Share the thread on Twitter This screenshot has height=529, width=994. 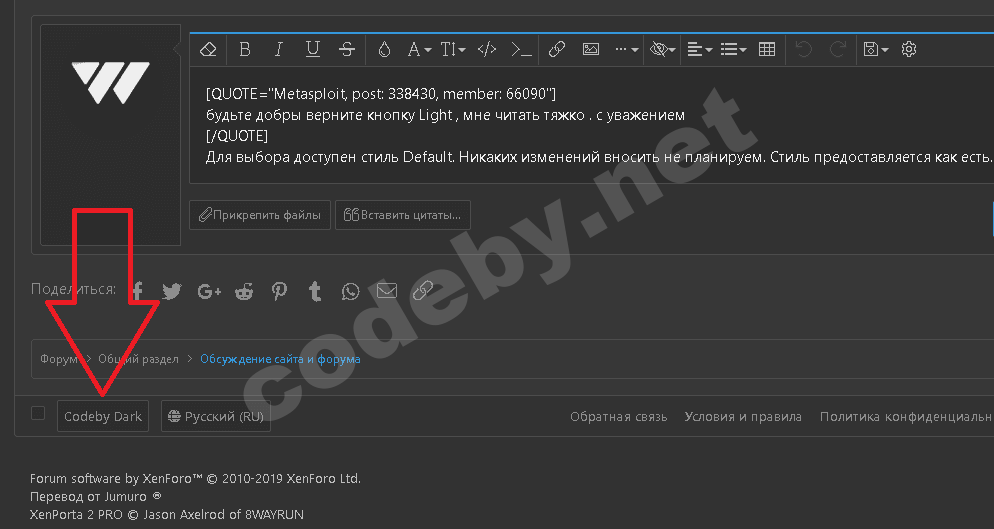[172, 291]
